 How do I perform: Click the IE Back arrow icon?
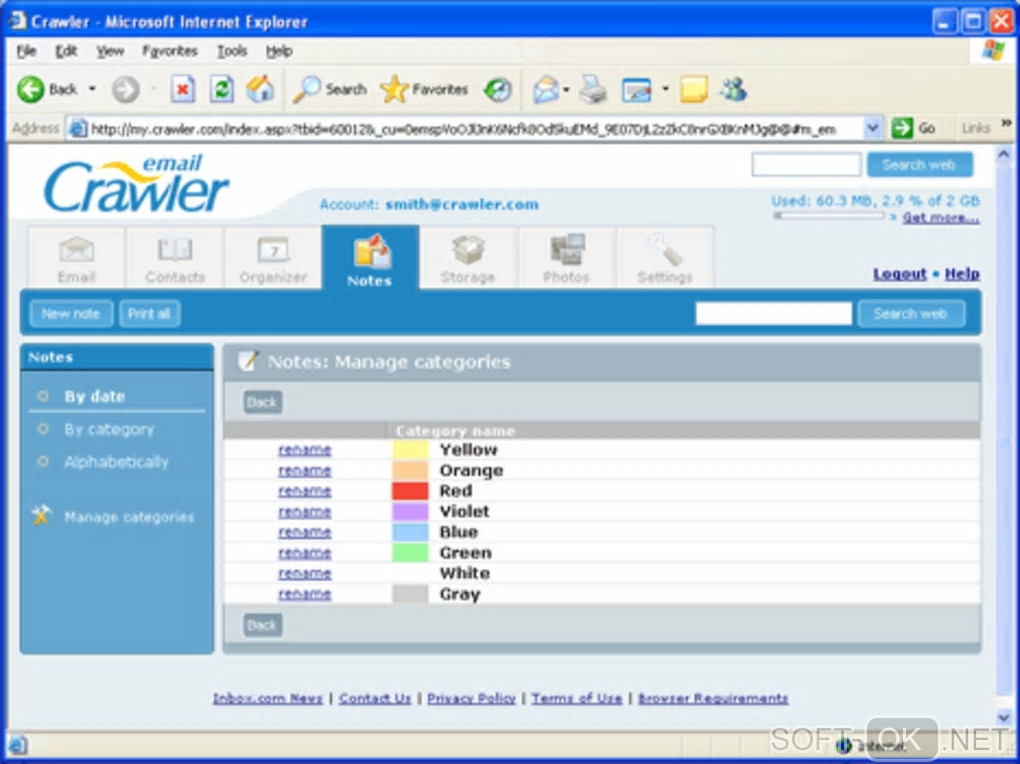point(31,90)
